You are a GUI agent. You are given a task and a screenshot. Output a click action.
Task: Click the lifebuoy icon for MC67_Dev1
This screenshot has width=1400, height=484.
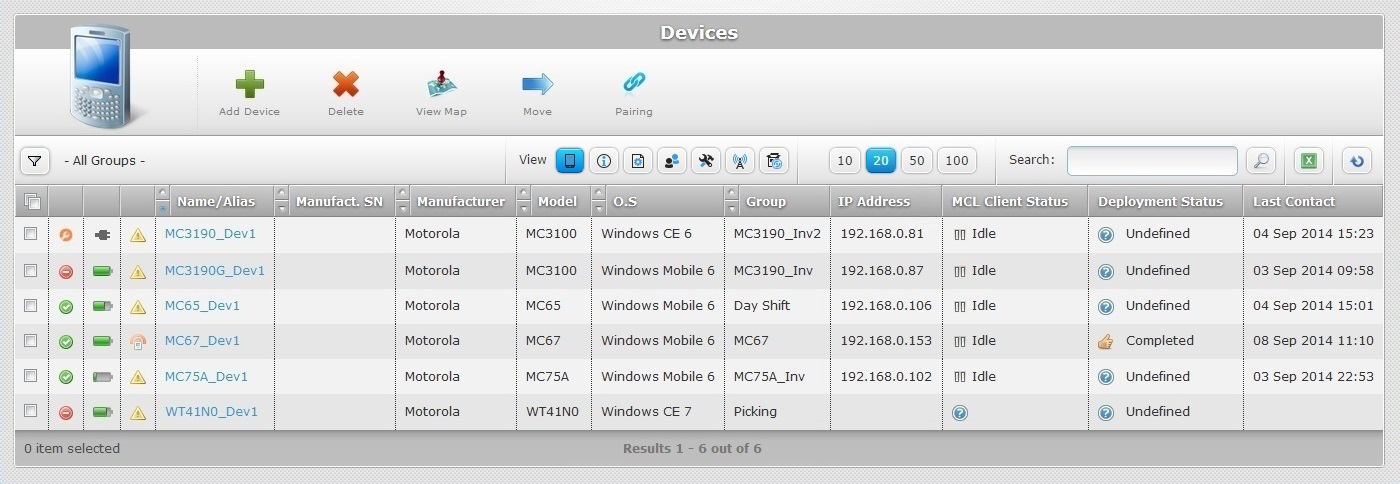138,341
